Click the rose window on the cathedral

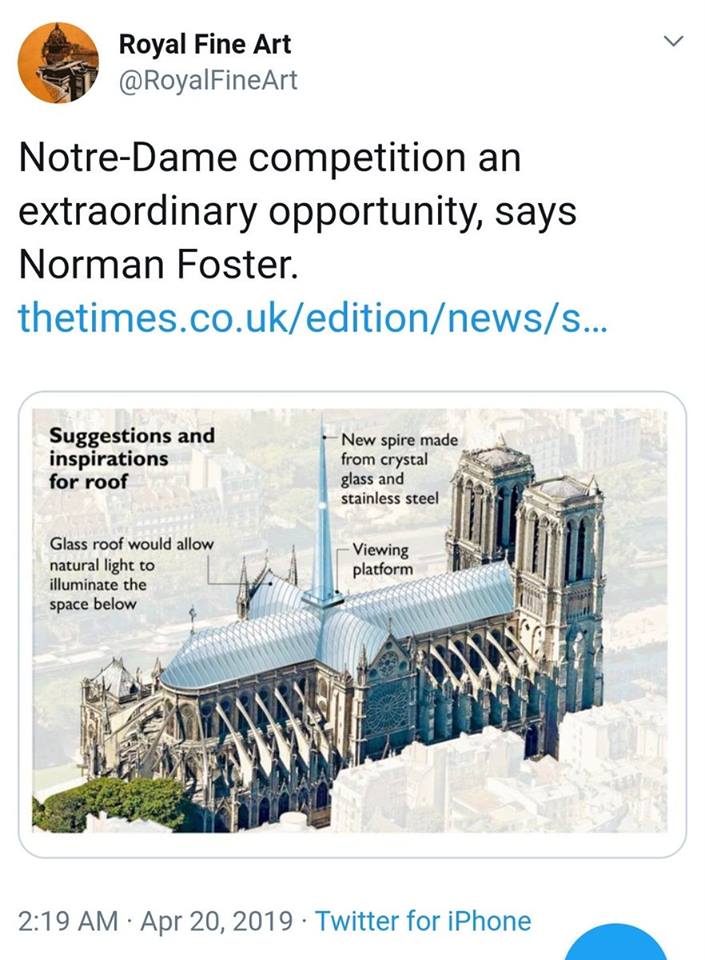point(386,710)
